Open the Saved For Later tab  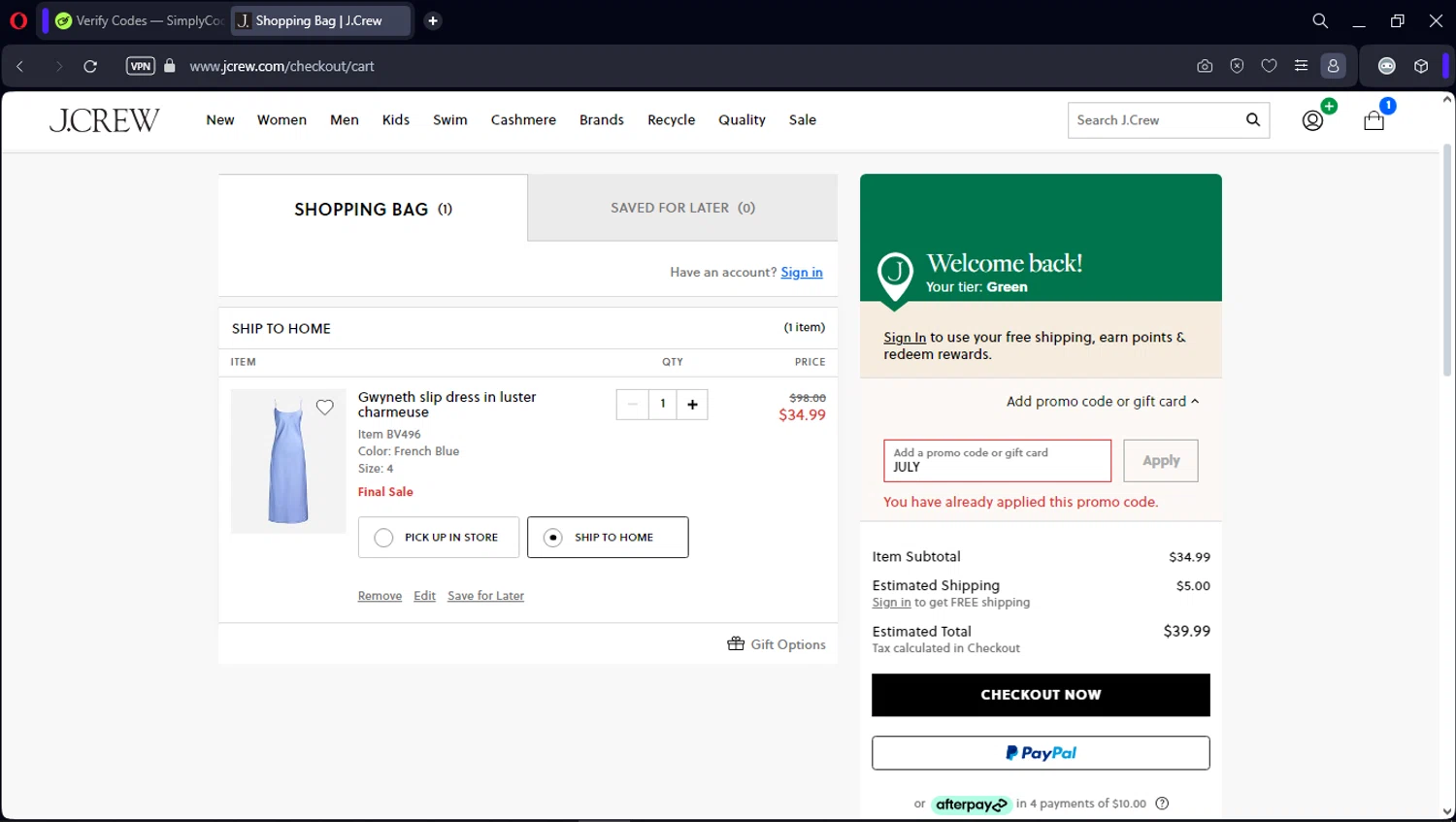[x=682, y=208]
